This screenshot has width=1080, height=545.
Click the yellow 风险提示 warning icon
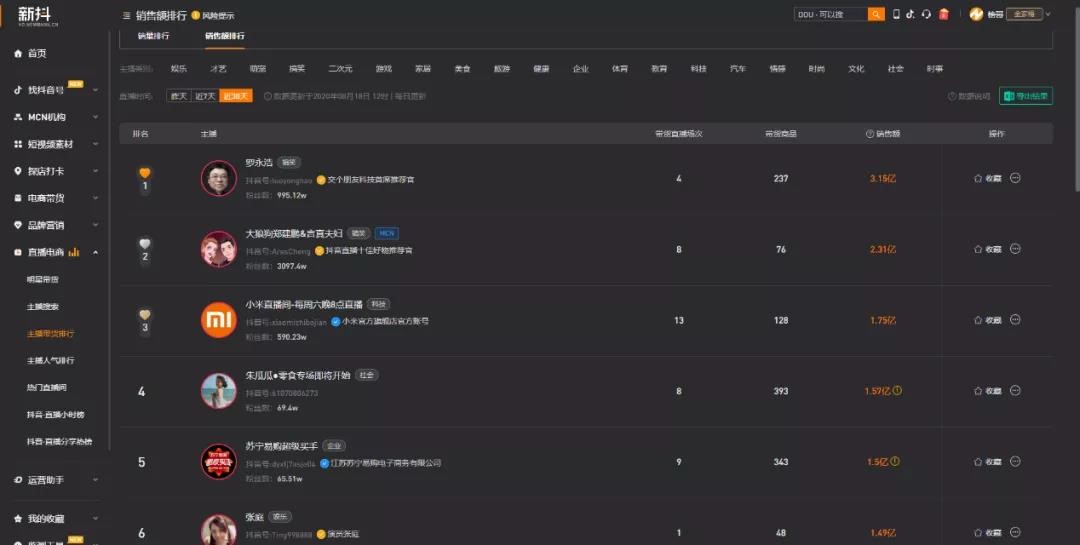196,15
